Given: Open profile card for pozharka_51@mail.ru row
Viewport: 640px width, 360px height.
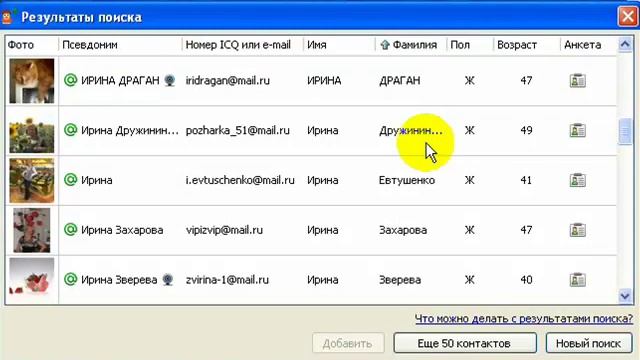Looking at the screenshot, I should 578,130.
